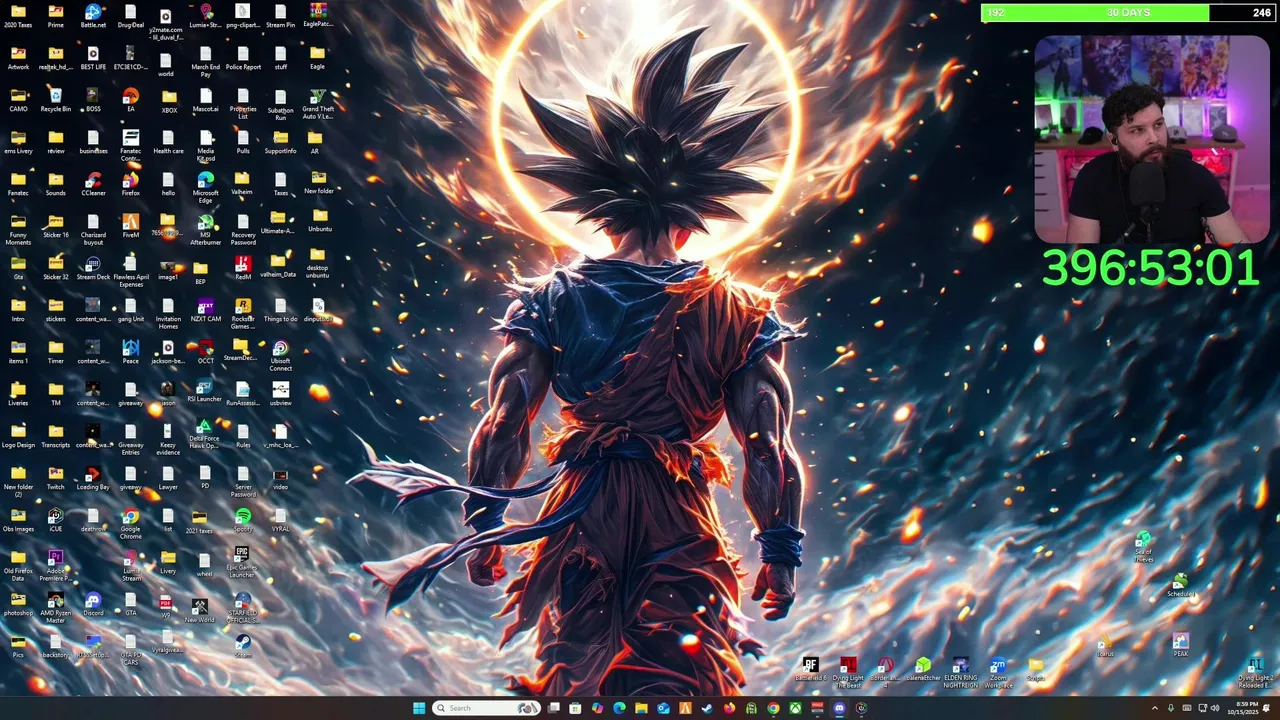Viewport: 1280px width, 720px height.
Task: Open the Stream Deck app shortcut
Action: pyautogui.click(x=93, y=267)
